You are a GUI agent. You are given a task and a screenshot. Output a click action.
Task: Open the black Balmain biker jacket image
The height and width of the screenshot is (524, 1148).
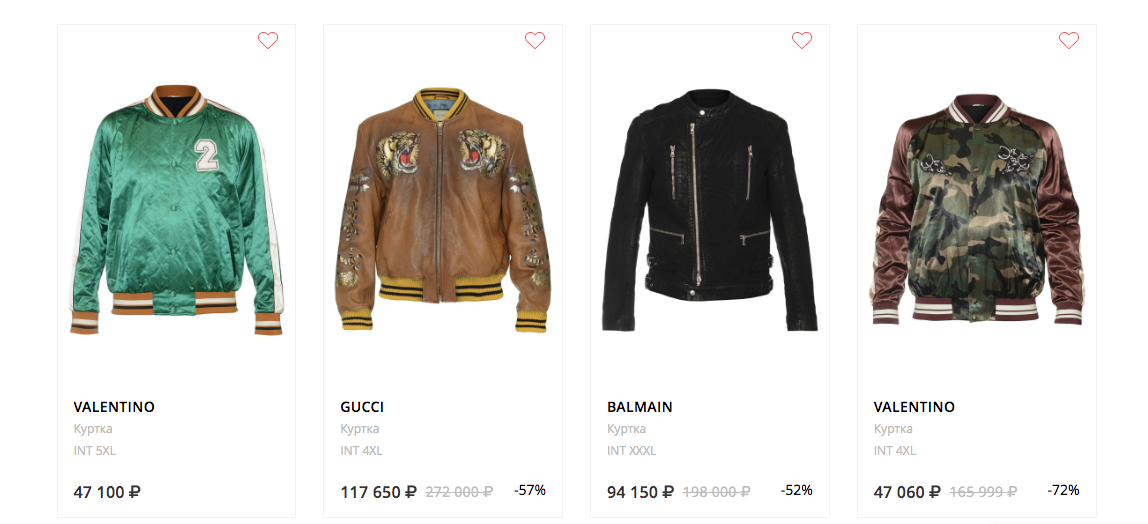click(x=709, y=210)
